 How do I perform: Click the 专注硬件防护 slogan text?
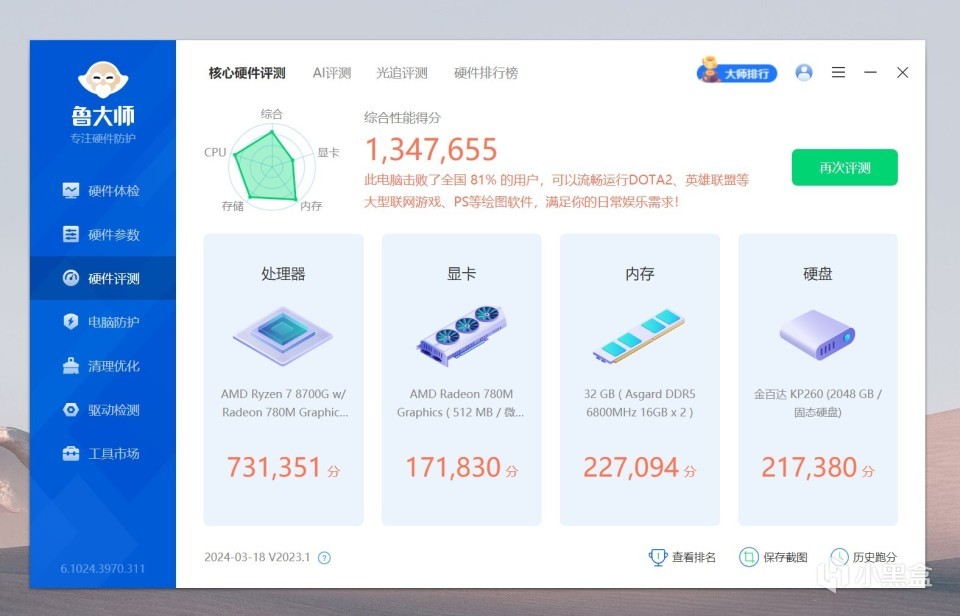[103, 138]
